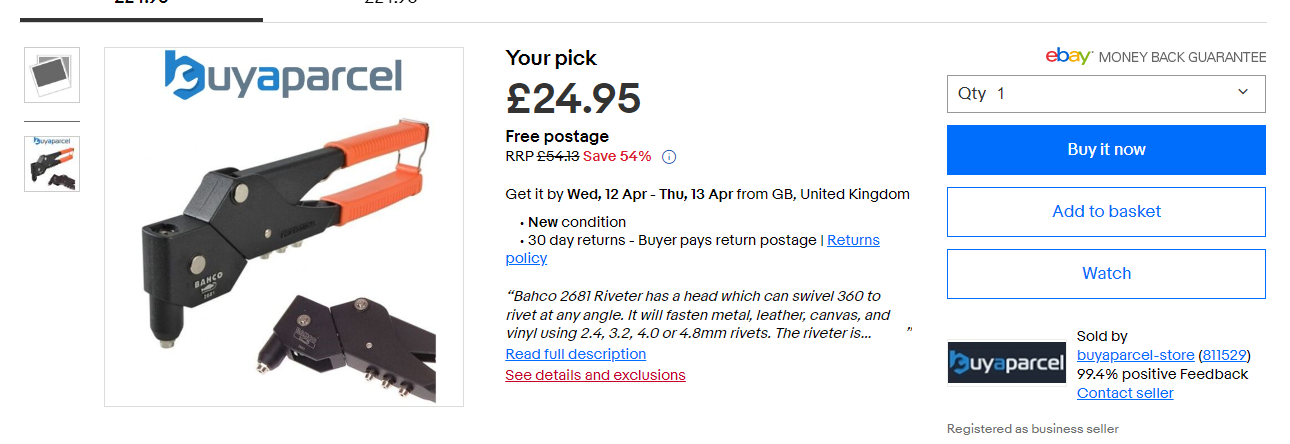The width and height of the screenshot is (1290, 444).
Task: Open the main Bahco riveter product image
Action: pos(284,227)
